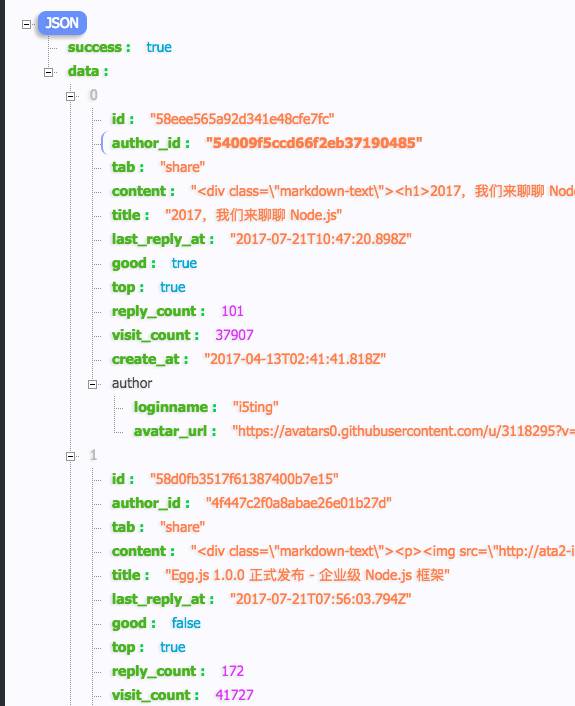Click visit_count value 41727
Screen dimensions: 575x706
(x=234, y=695)
